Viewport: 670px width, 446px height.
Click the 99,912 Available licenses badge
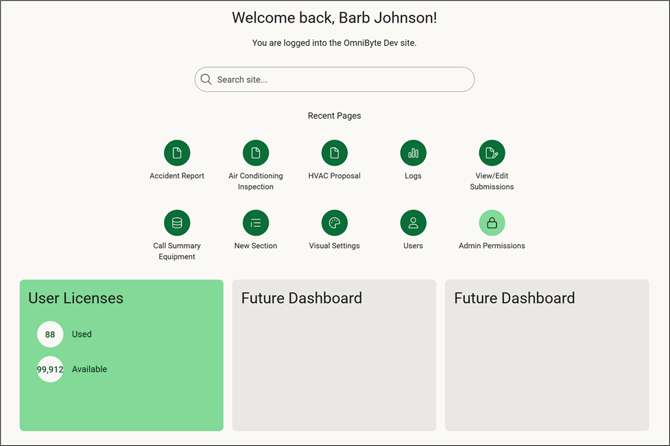tap(50, 369)
